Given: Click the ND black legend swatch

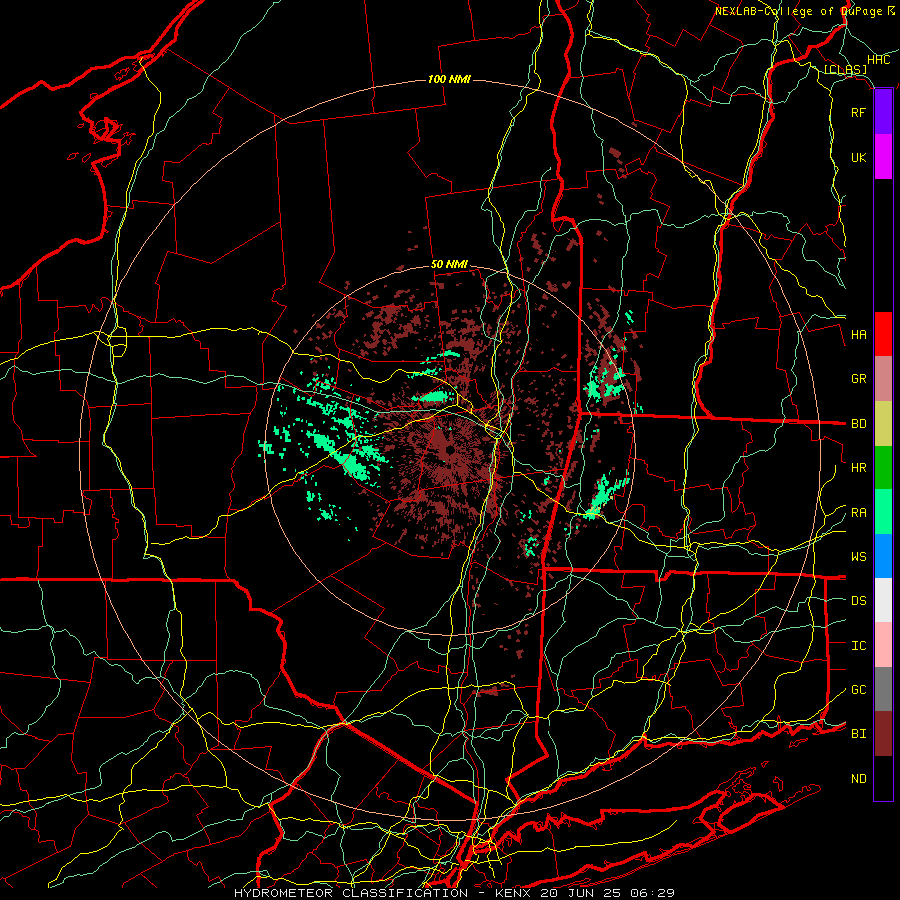Looking at the screenshot, I should tap(883, 778).
